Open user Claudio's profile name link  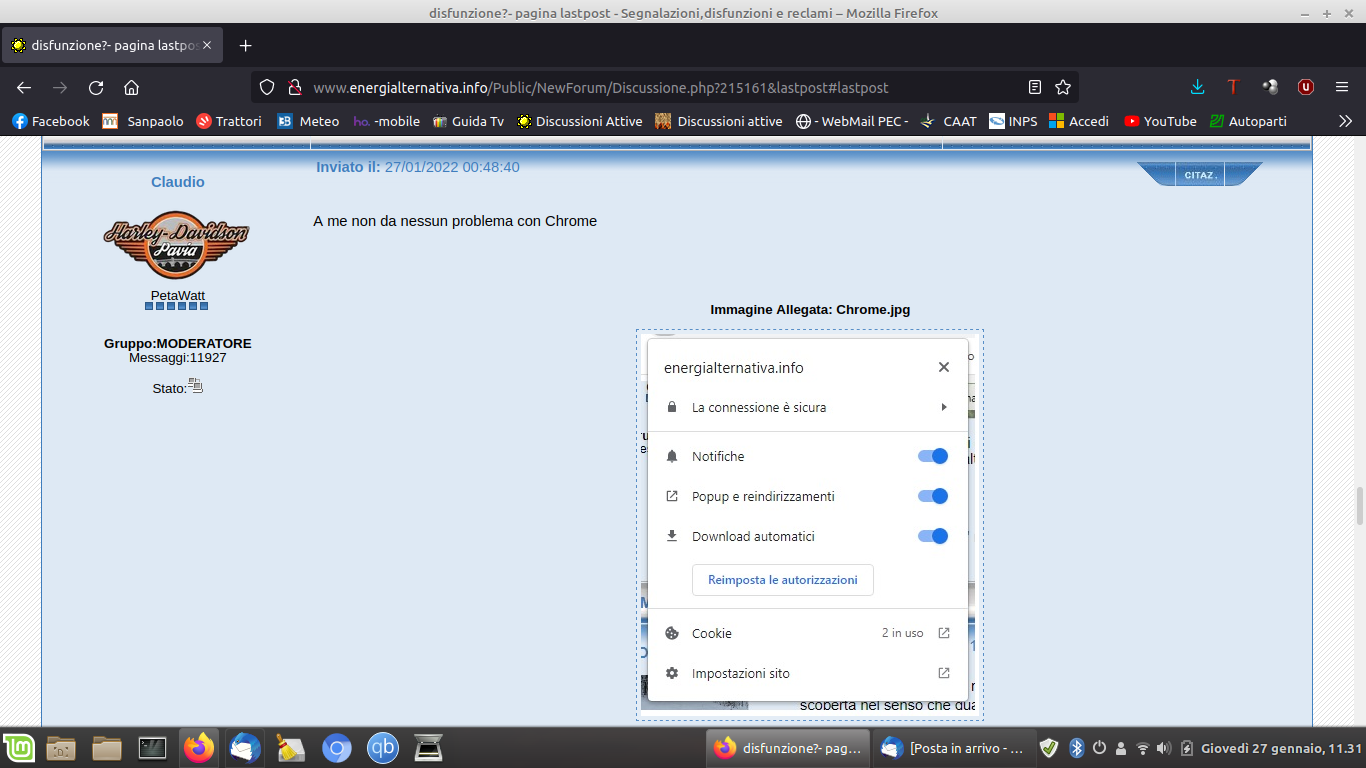(x=178, y=182)
